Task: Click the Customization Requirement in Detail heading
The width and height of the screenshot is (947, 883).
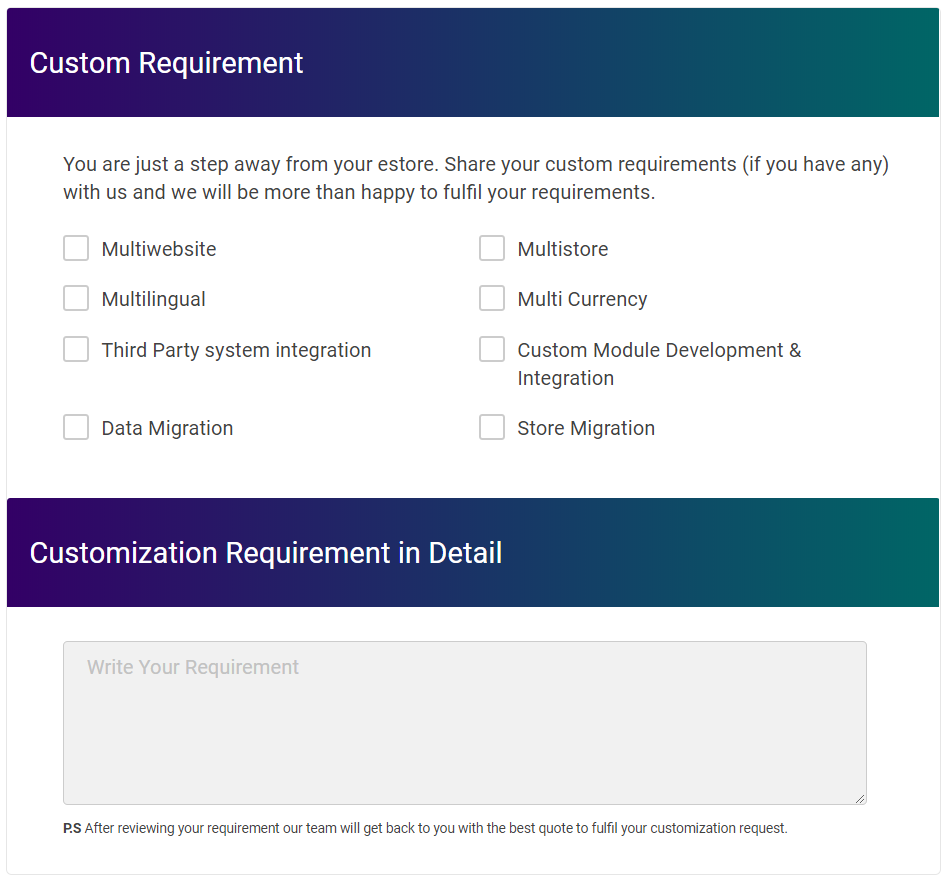Action: pos(266,553)
